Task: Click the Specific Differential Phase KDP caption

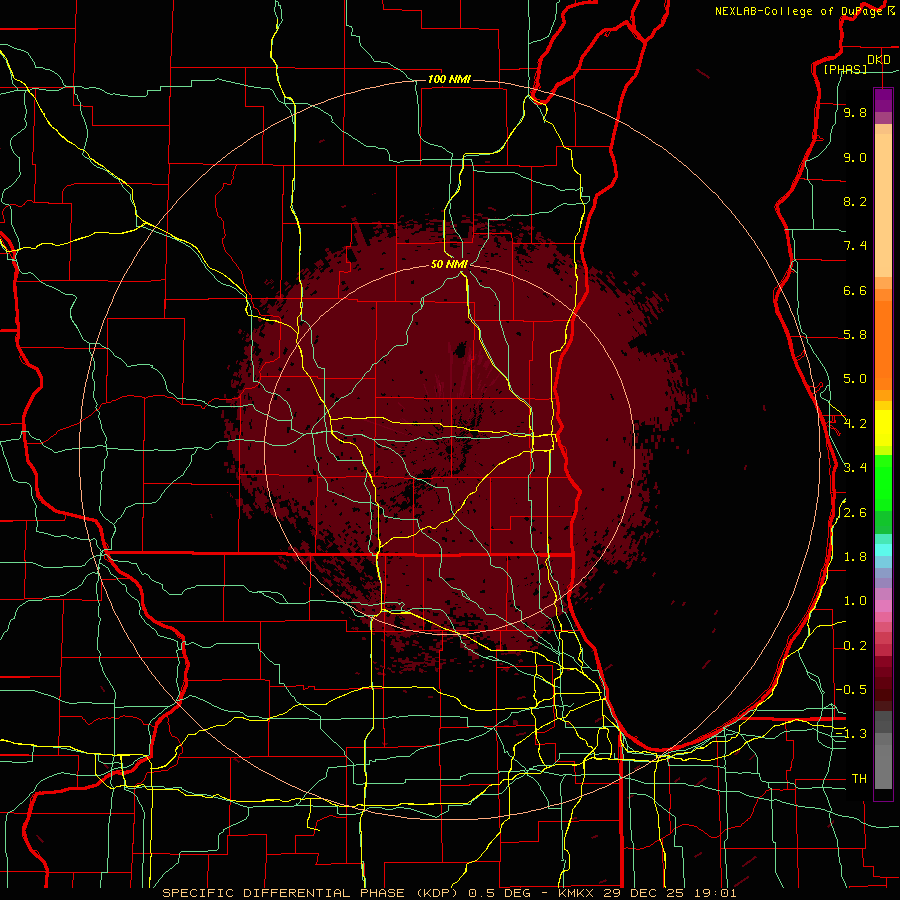Action: [x=449, y=893]
